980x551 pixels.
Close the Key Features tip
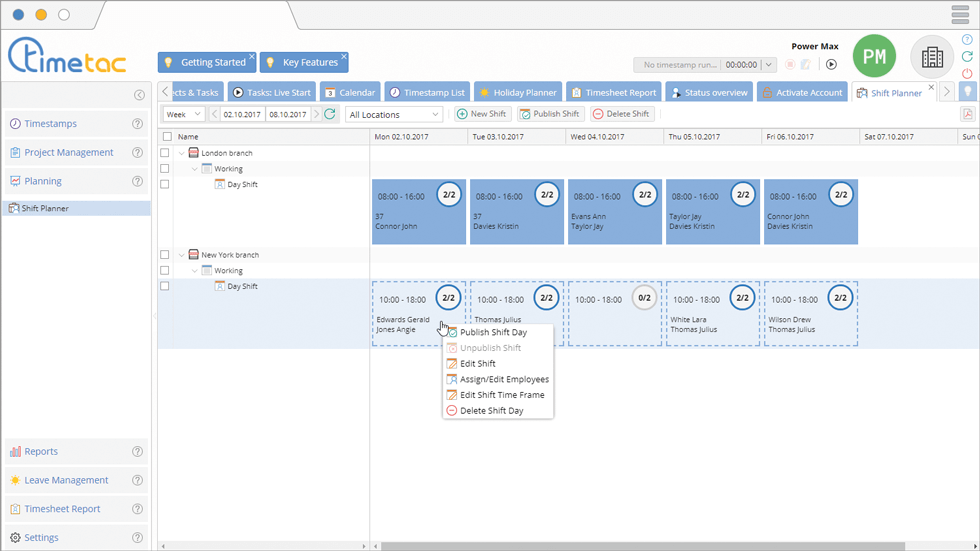point(344,56)
